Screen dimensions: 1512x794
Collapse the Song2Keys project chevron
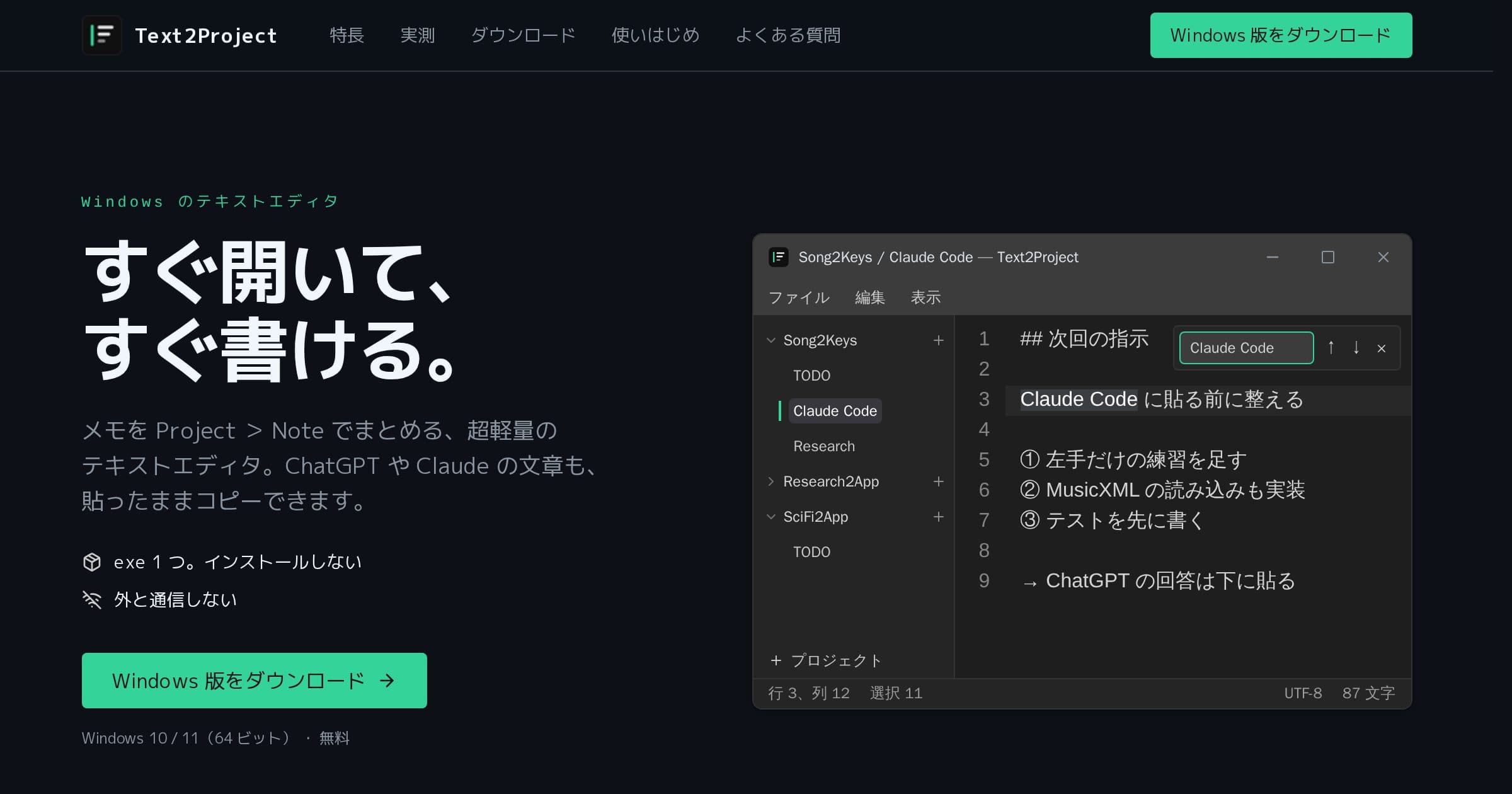click(771, 340)
